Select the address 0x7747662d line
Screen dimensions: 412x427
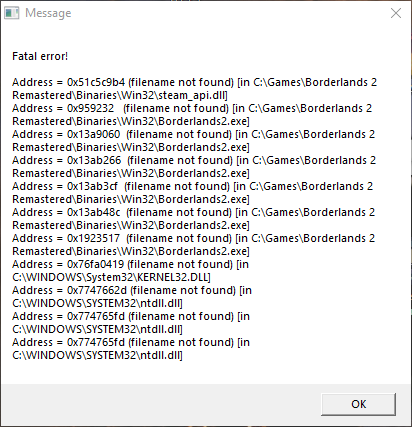coord(132,290)
